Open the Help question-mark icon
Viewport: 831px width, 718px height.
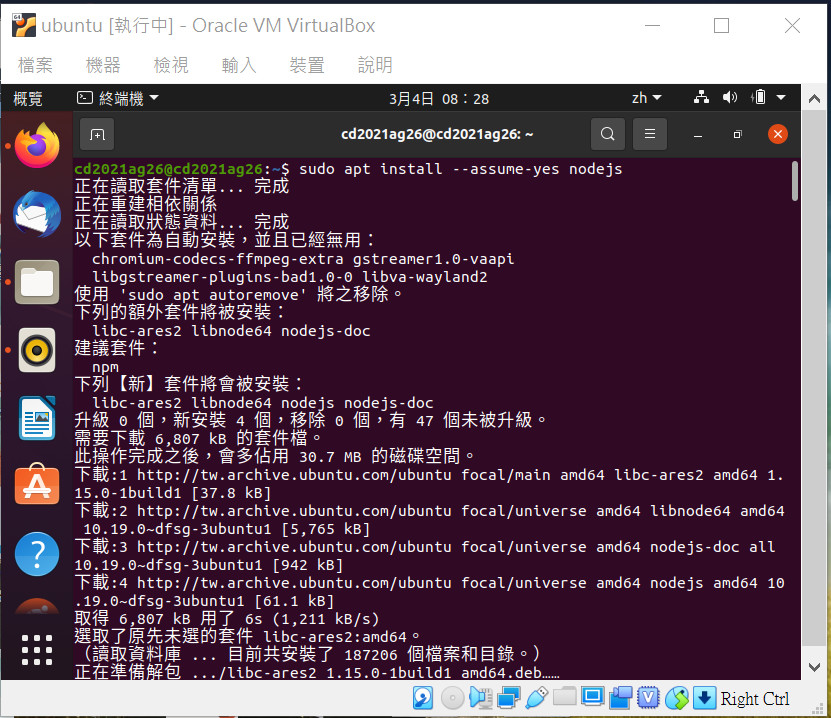coord(37,554)
